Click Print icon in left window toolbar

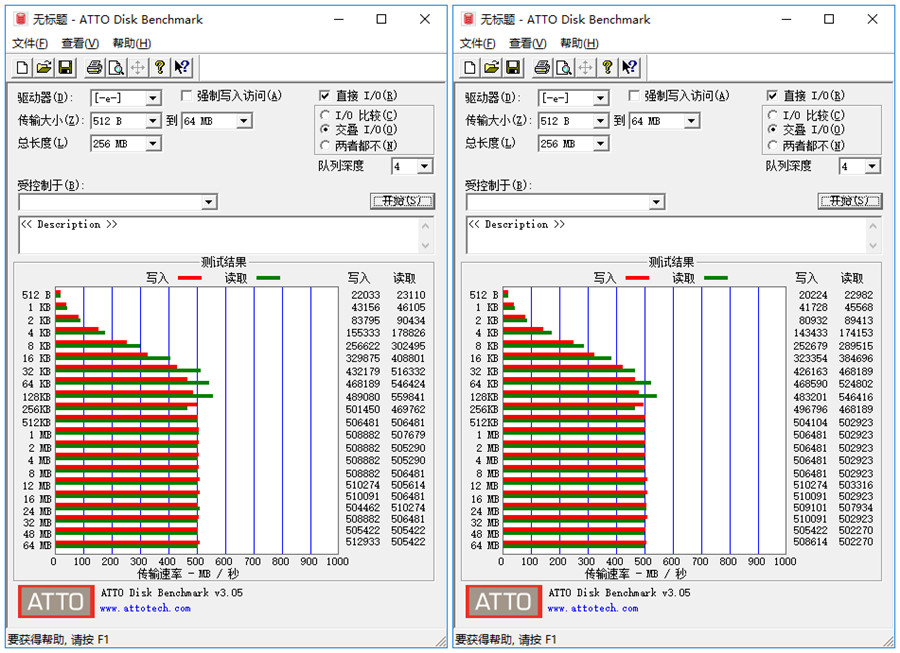[x=94, y=67]
